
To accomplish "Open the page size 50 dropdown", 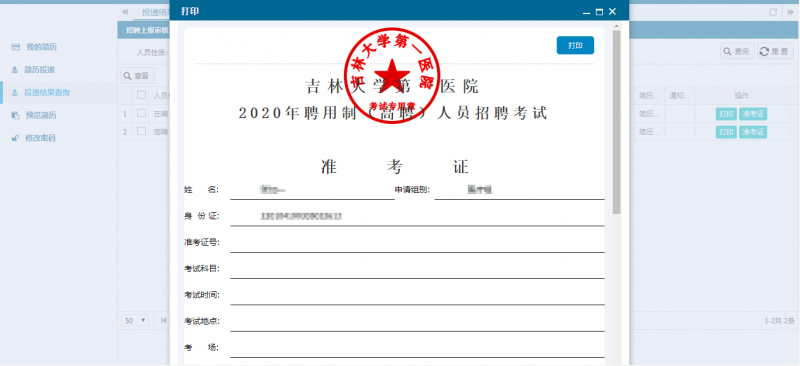I will (135, 321).
